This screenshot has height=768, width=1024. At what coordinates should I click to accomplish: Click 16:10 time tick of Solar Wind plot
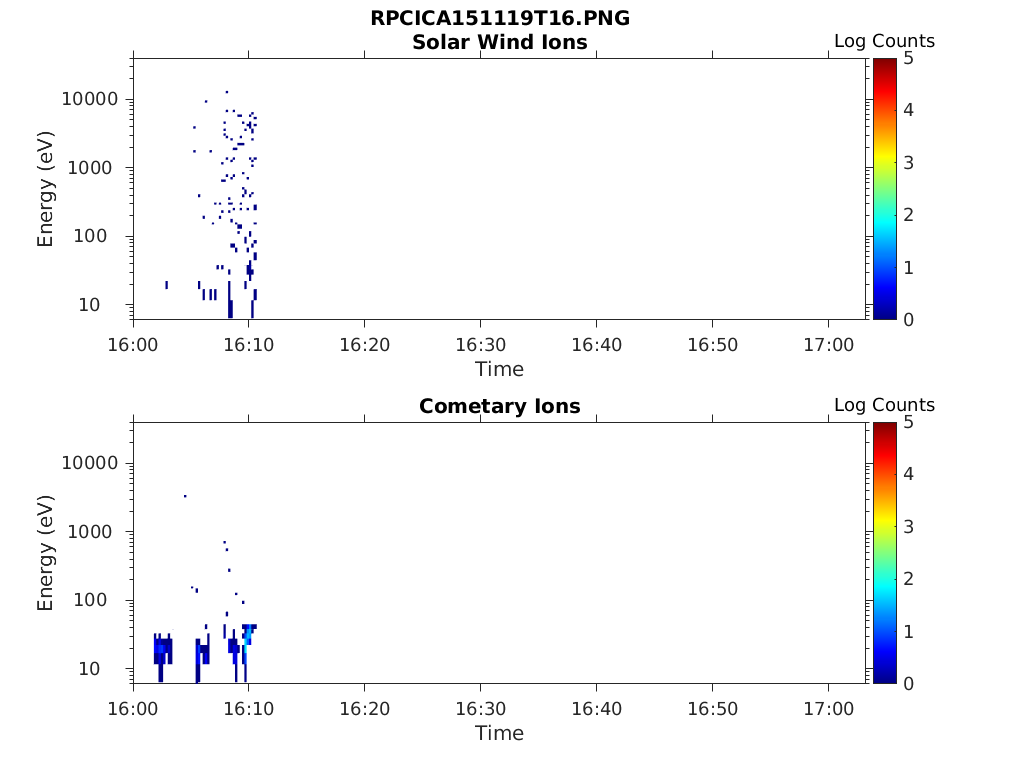tap(249, 345)
